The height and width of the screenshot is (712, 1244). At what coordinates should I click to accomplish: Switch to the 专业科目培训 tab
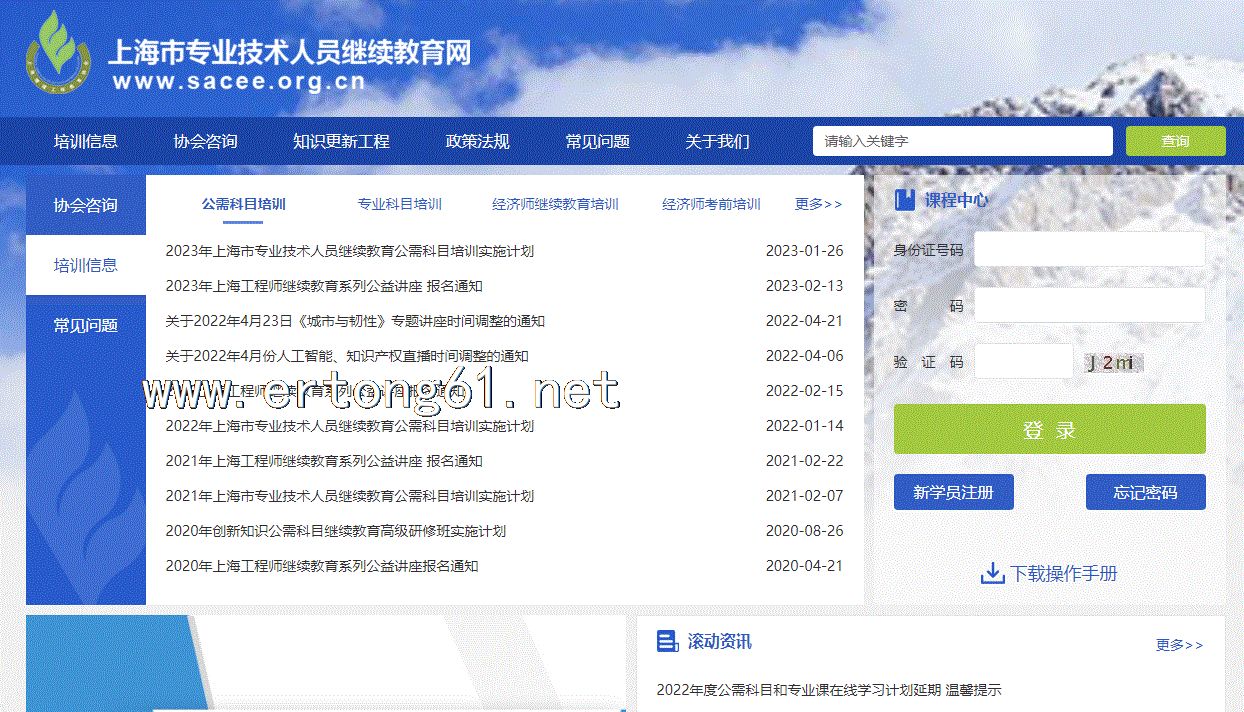[x=399, y=204]
